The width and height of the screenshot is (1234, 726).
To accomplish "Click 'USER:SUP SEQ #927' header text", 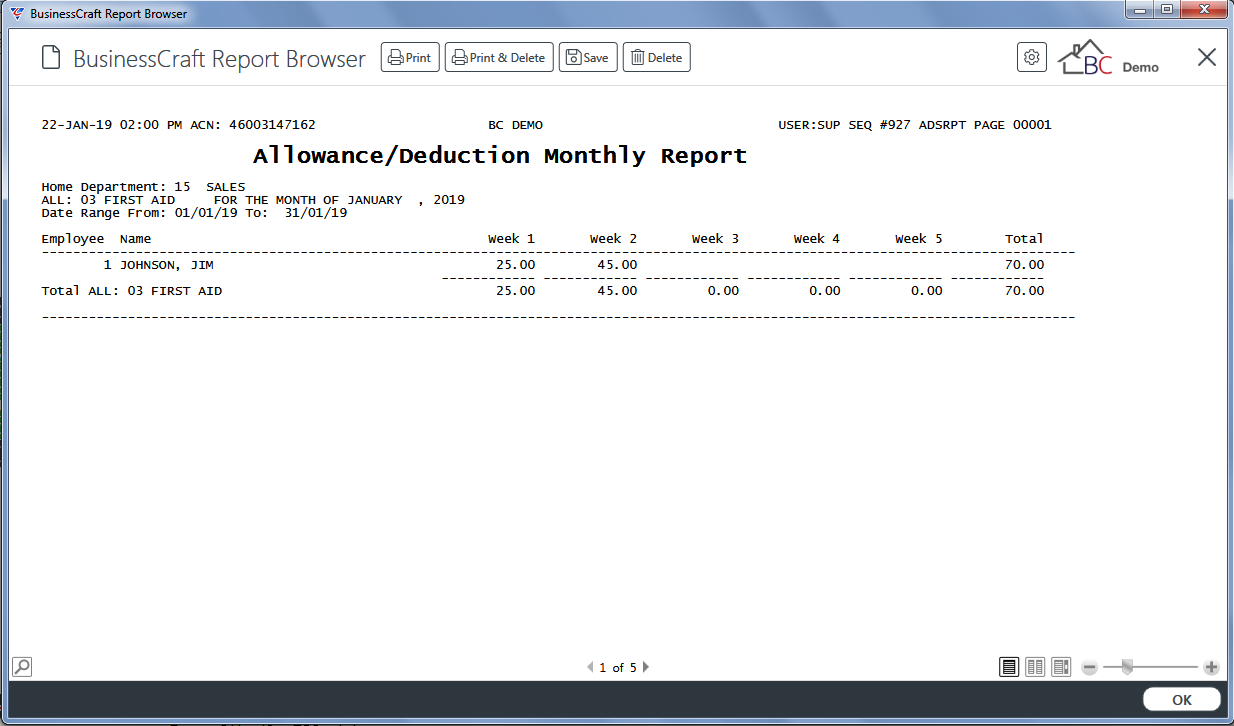I will click(844, 125).
